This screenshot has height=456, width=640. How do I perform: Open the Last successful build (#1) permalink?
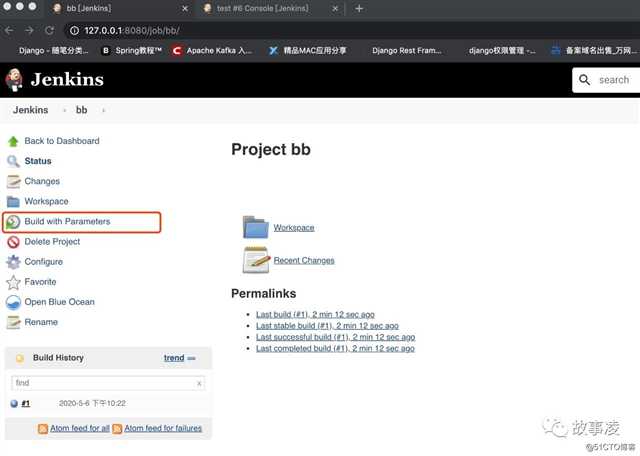coord(336,338)
